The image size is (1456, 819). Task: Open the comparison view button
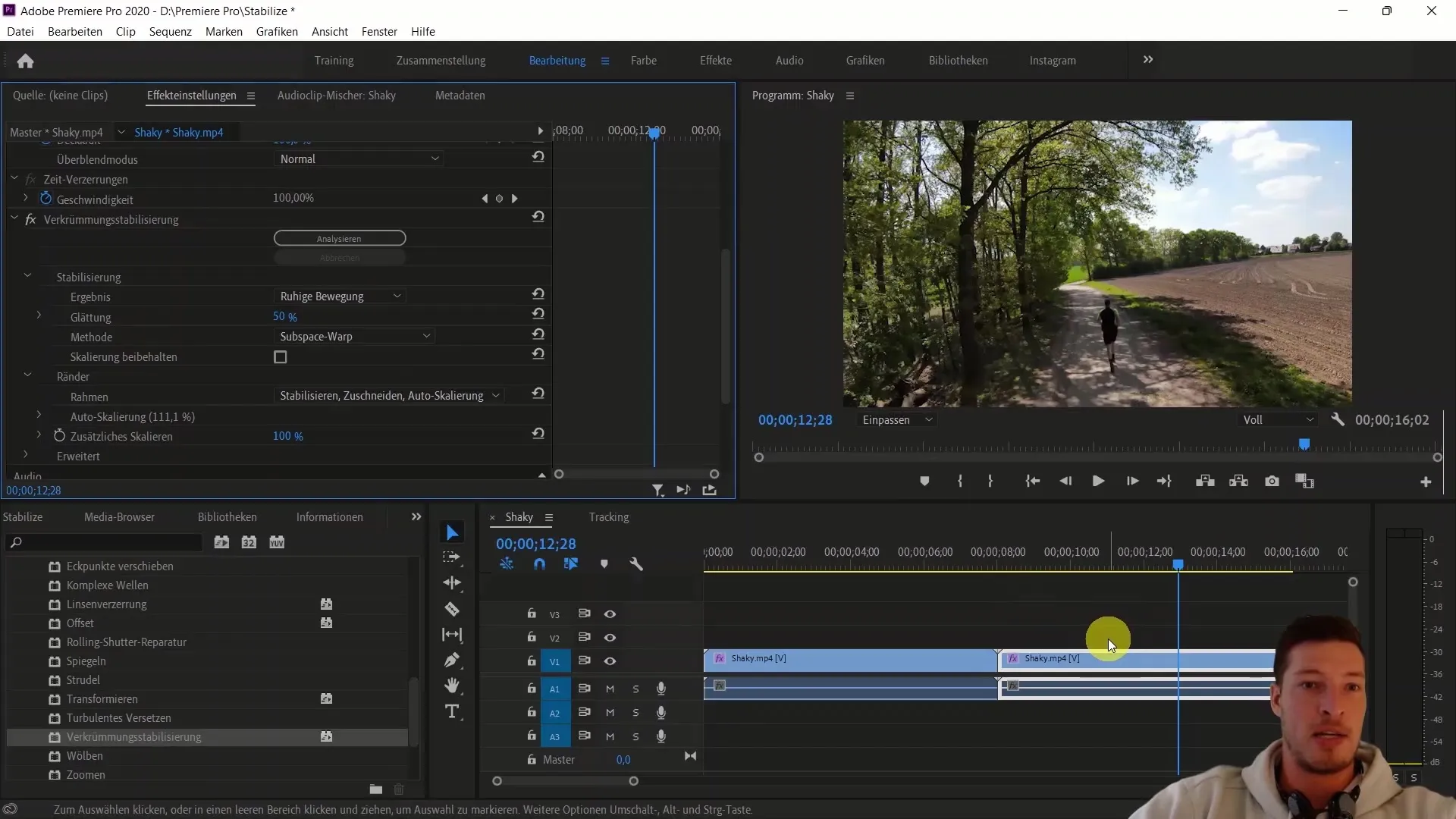coord(1304,482)
